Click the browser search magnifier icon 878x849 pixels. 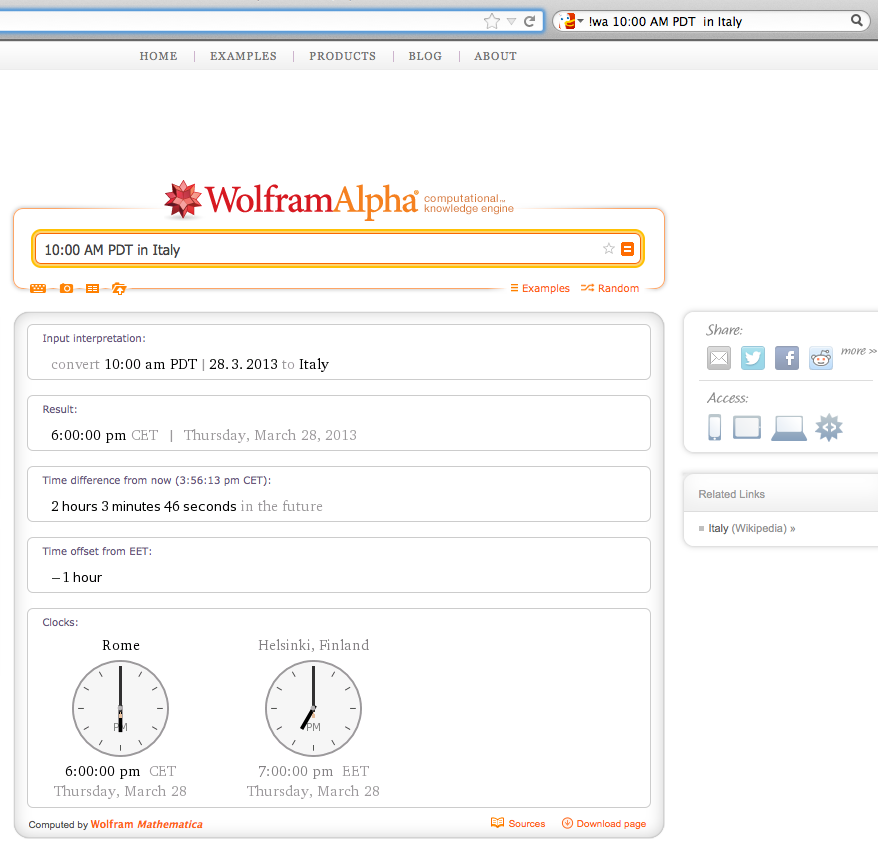(x=857, y=21)
